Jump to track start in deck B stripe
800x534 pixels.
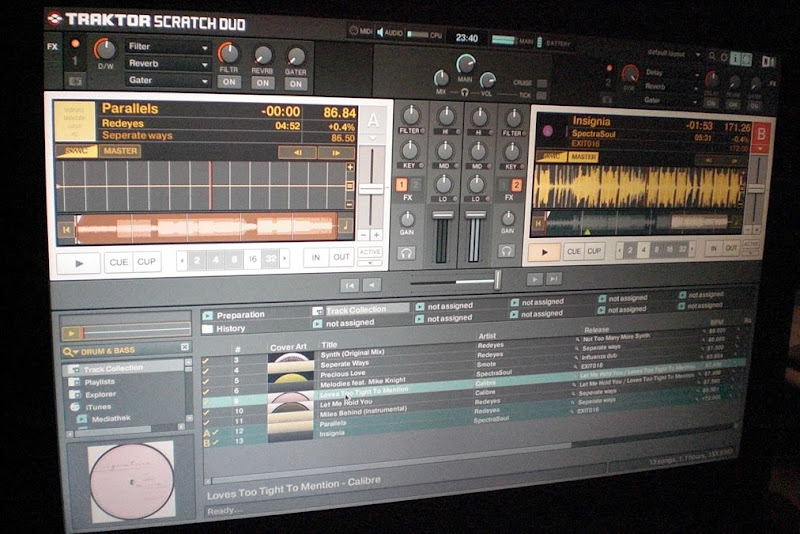538,223
